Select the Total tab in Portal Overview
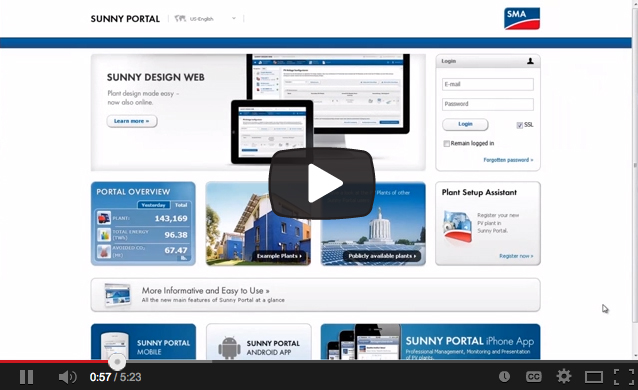Viewport: 638px width, 390px height. click(x=181, y=205)
